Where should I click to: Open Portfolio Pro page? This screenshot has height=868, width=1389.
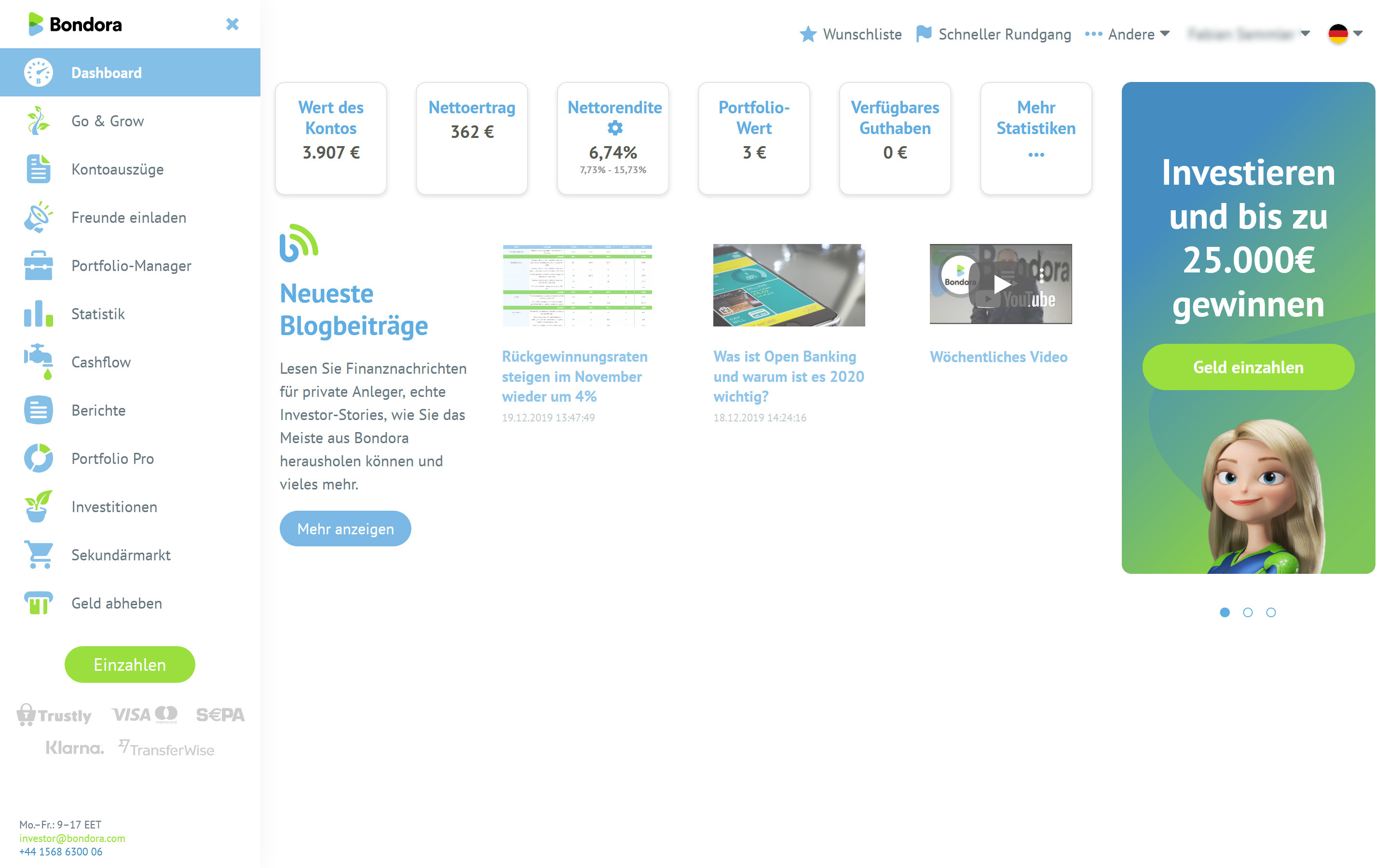(x=130, y=458)
